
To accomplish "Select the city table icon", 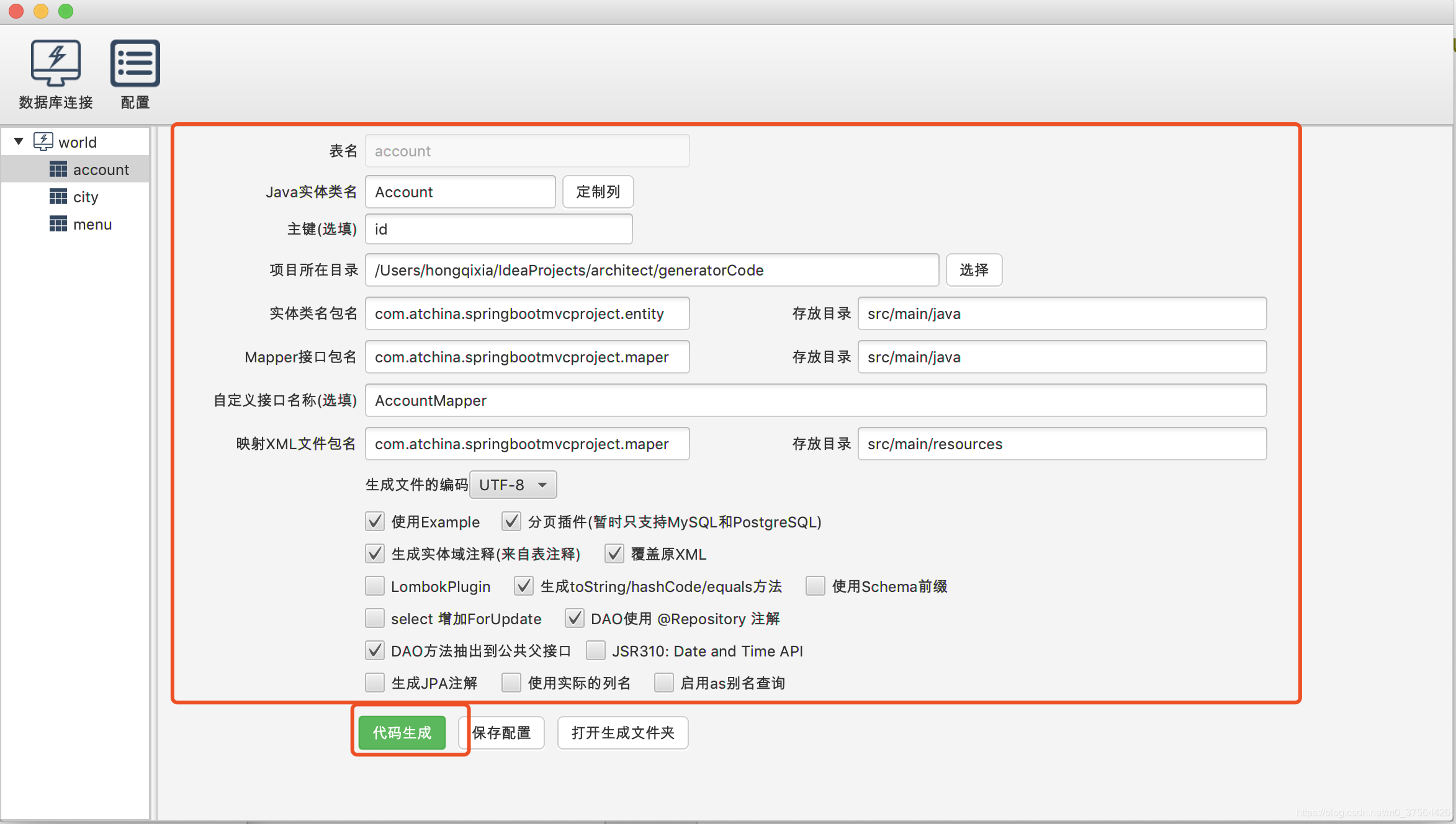I will click(58, 197).
